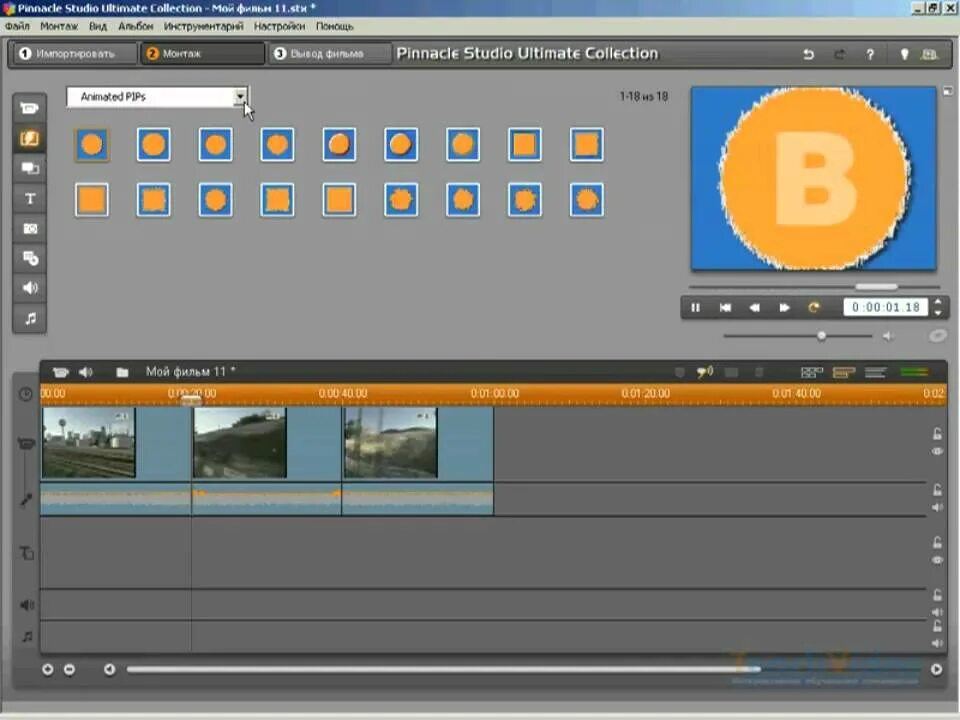Click the project folder icon above timeline
The image size is (960, 720).
tap(122, 372)
